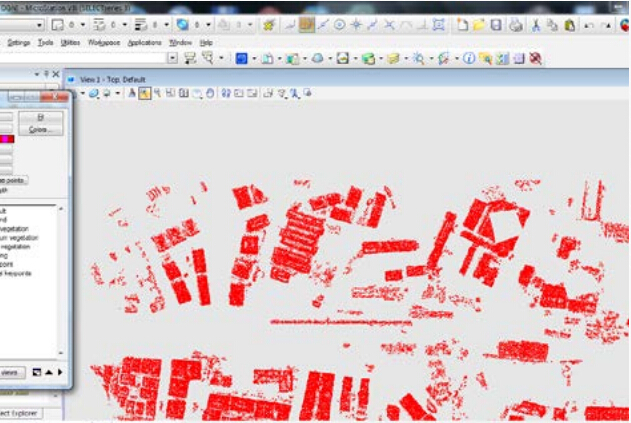Viewport: 631px width, 423px height.
Task: Open a file with the folder icon
Action: tap(478, 24)
